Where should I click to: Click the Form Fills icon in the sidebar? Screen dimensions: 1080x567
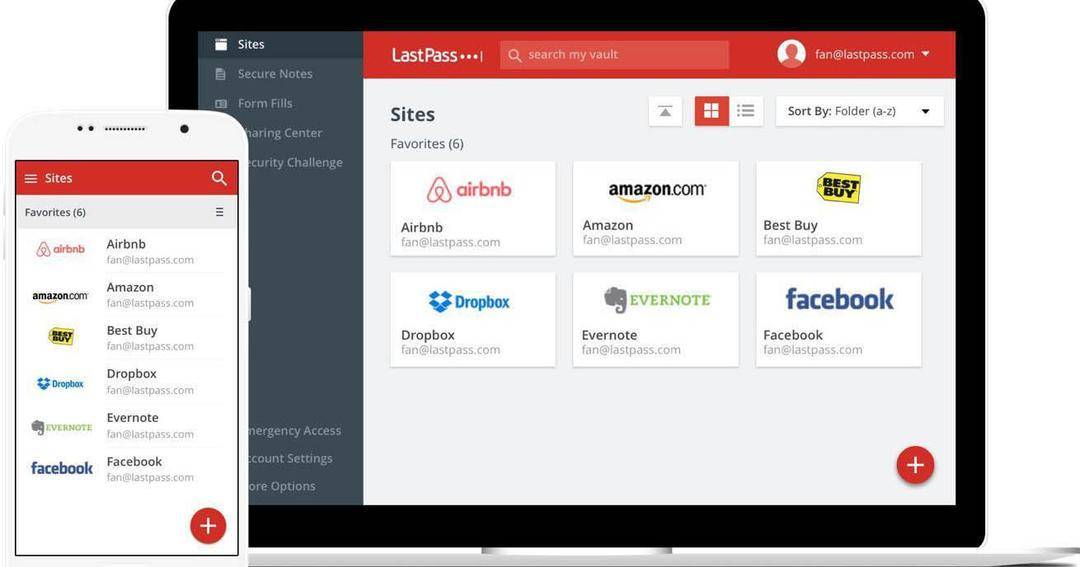point(220,104)
